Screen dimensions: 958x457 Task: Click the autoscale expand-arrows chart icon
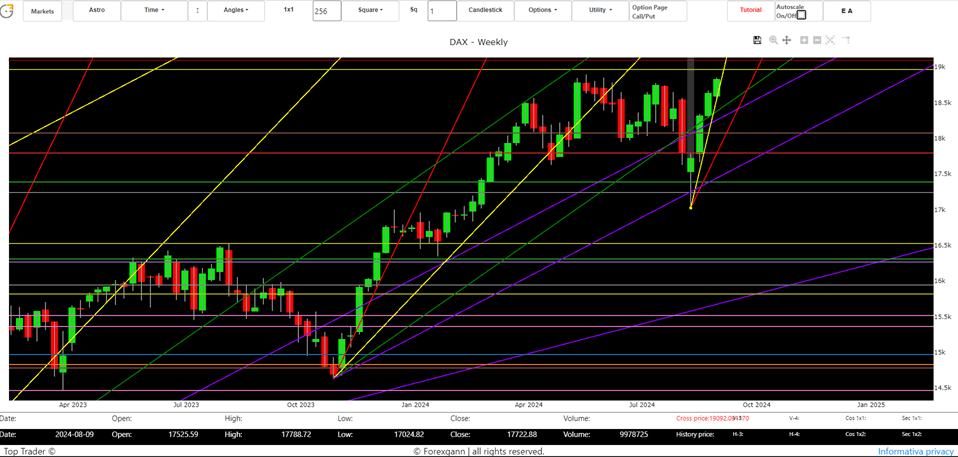[830, 40]
